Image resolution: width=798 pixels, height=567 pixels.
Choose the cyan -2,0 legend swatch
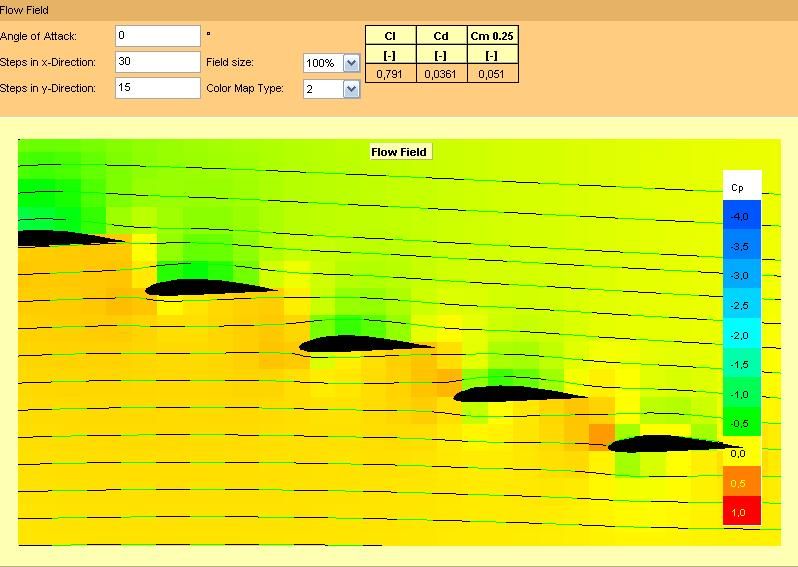pyautogui.click(x=741, y=335)
